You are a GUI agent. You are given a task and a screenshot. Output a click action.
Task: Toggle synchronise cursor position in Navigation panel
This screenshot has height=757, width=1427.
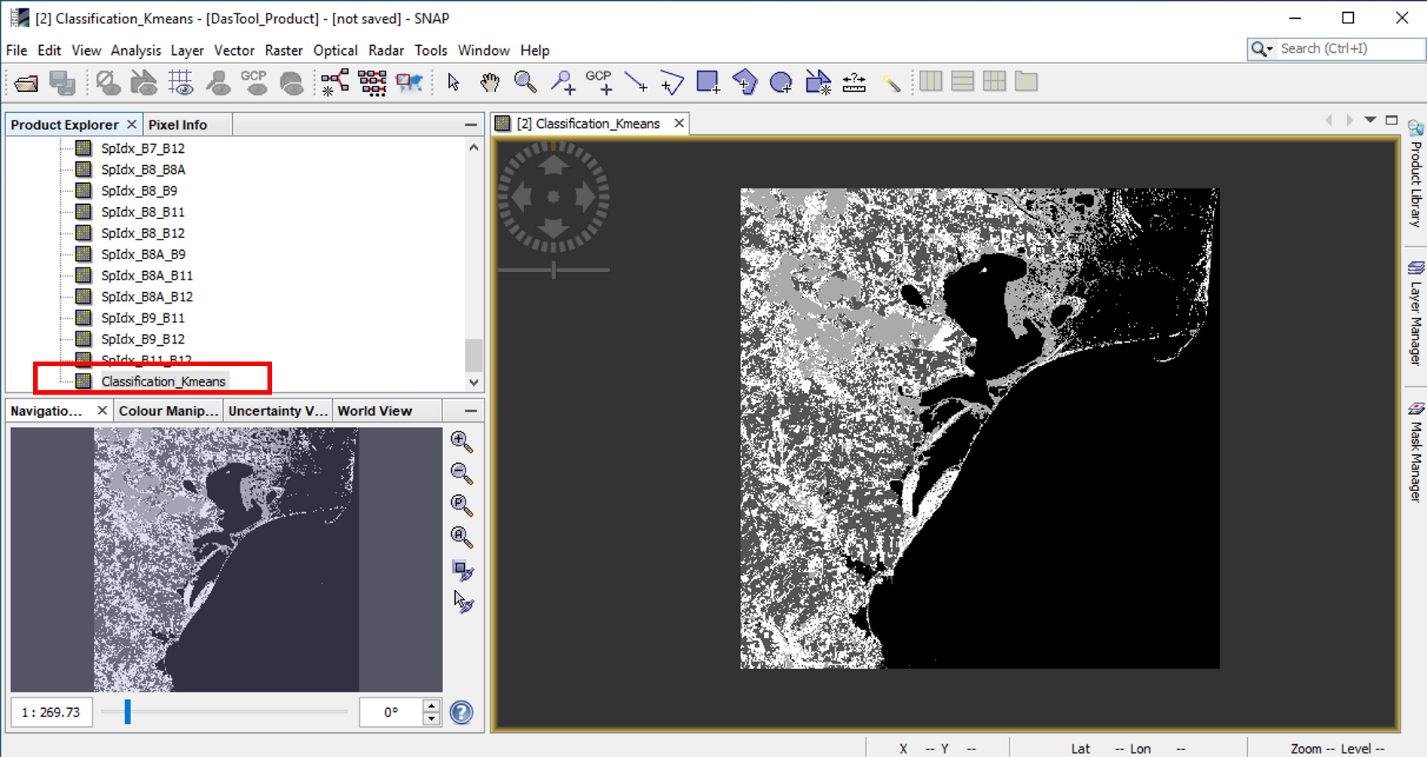(463, 602)
